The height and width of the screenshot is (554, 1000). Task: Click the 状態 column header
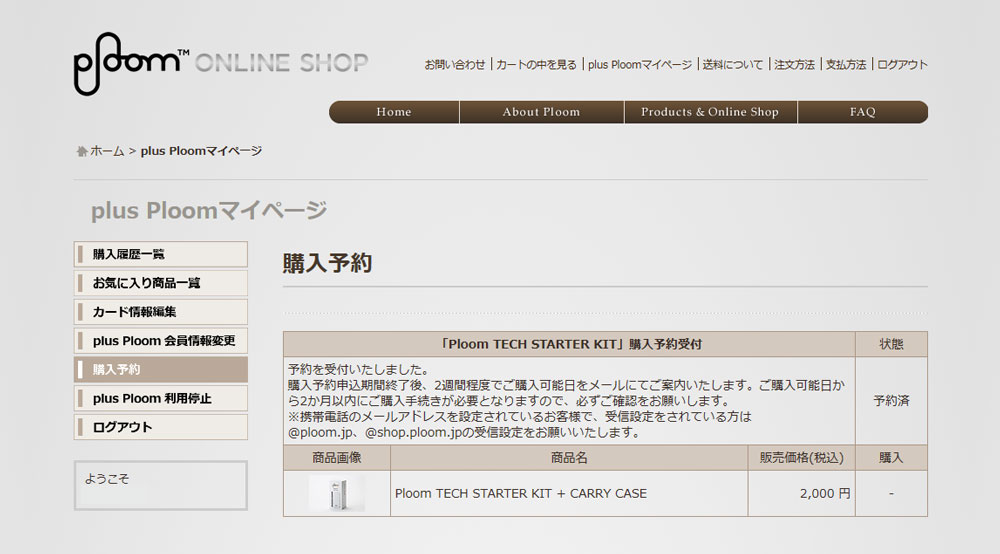click(891, 344)
